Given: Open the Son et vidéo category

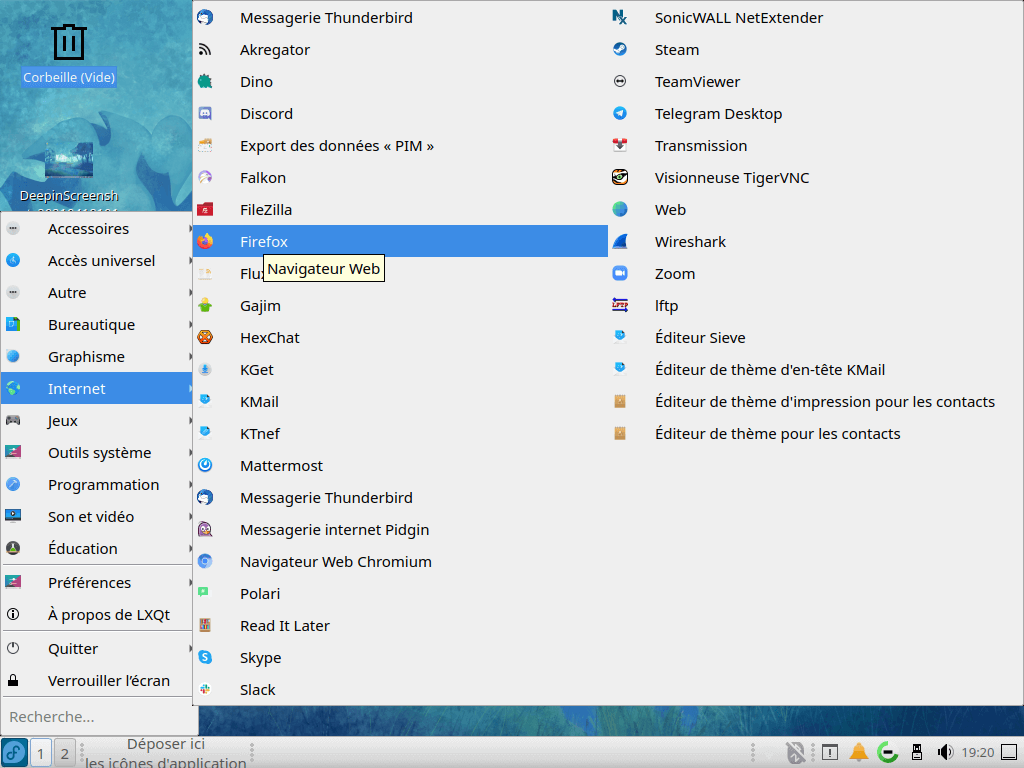Looking at the screenshot, I should coord(97,517).
